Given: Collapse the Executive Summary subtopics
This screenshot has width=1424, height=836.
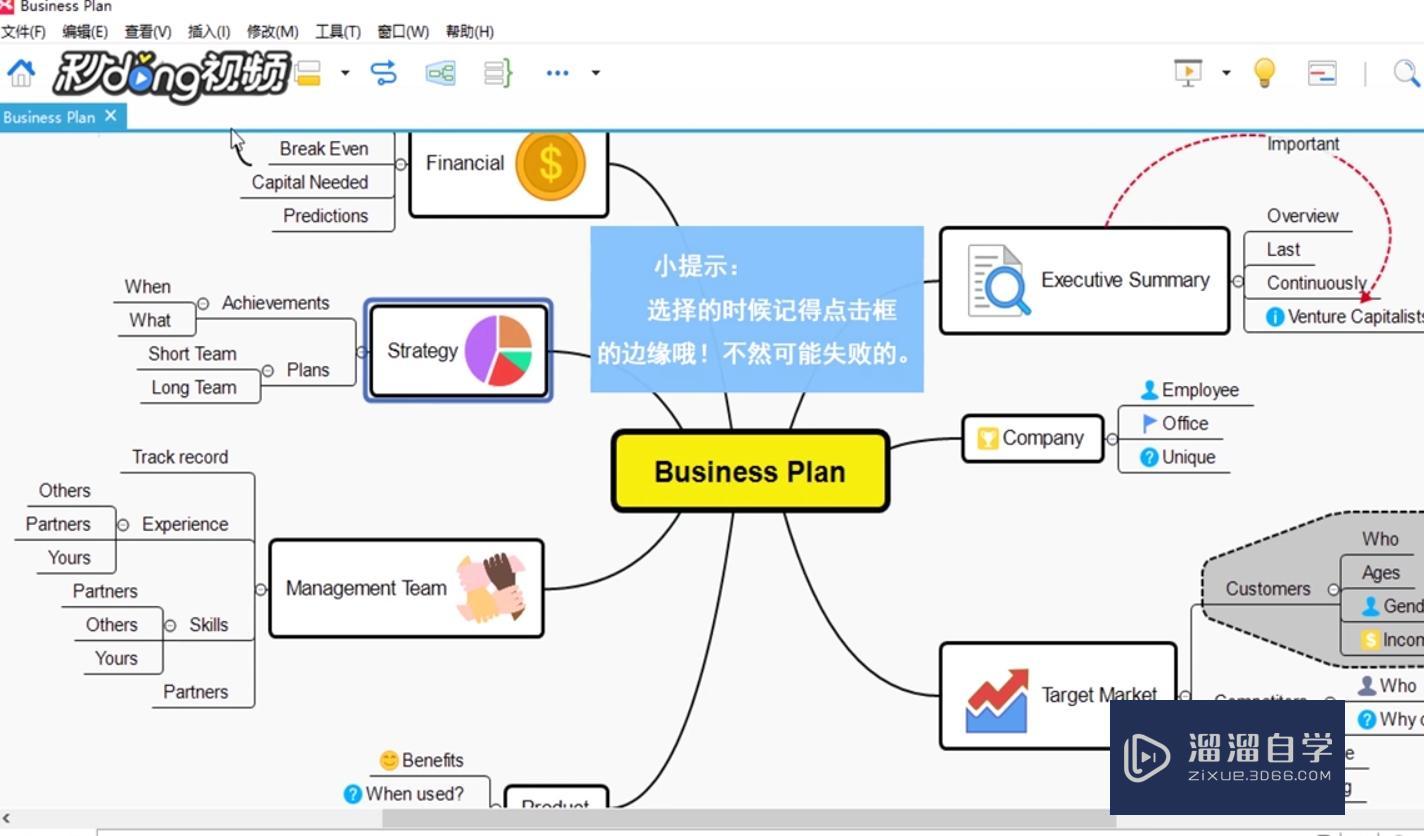Looking at the screenshot, I should [x=1237, y=282].
